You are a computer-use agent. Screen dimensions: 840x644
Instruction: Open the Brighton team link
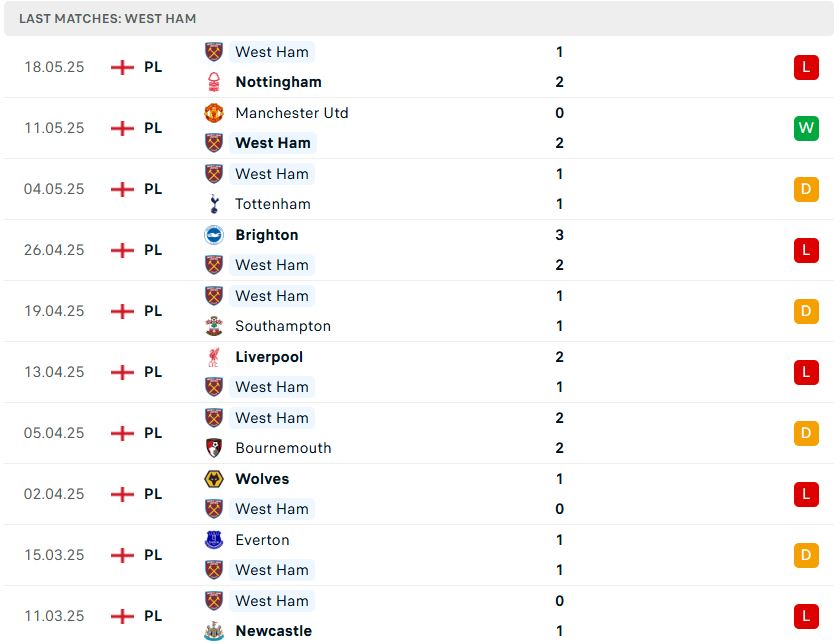click(x=267, y=235)
